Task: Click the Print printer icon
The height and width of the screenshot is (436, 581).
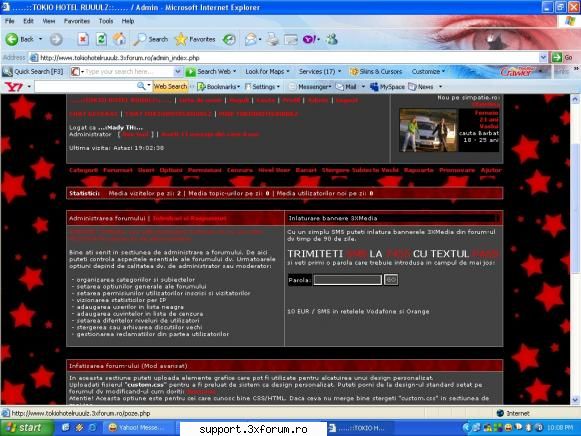Action: click(273, 39)
